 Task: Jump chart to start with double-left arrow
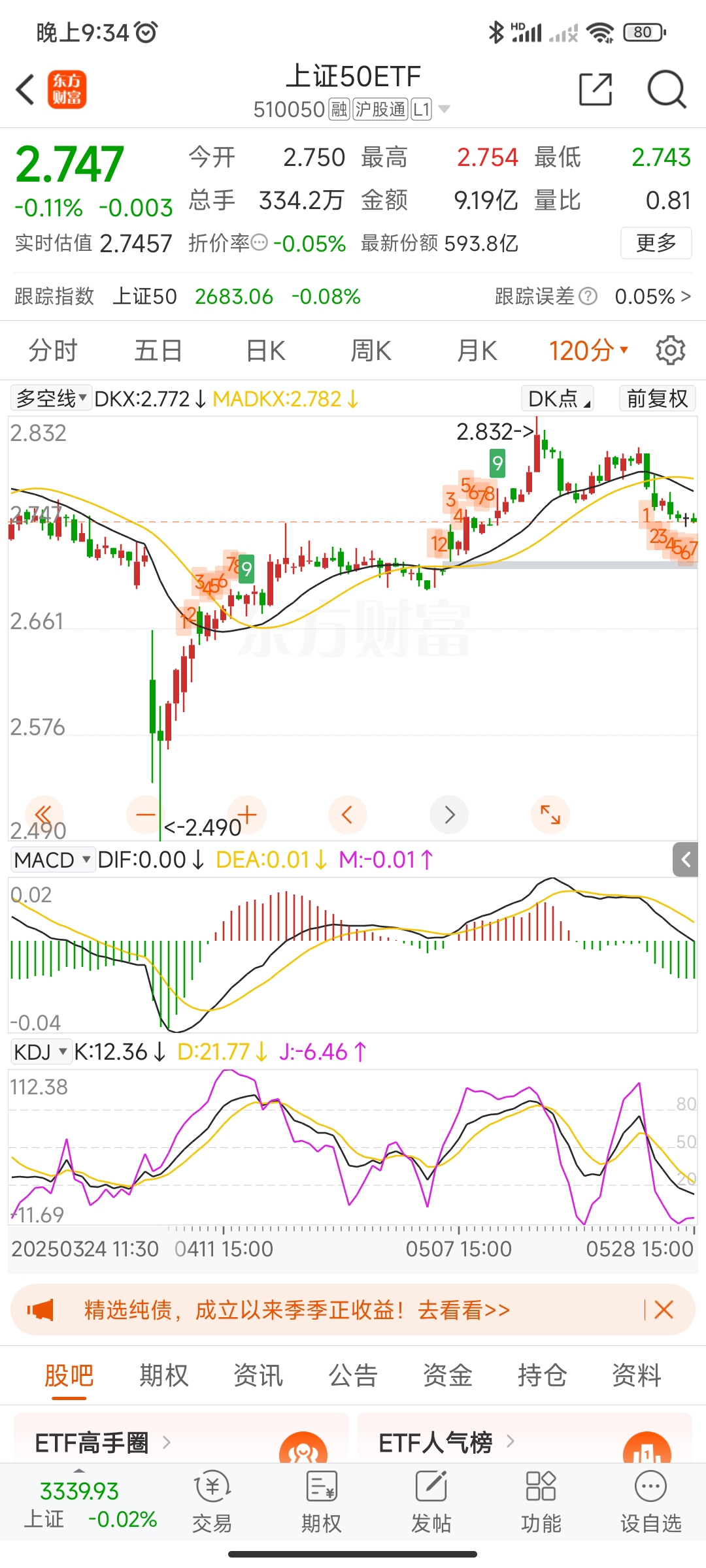pos(44,815)
